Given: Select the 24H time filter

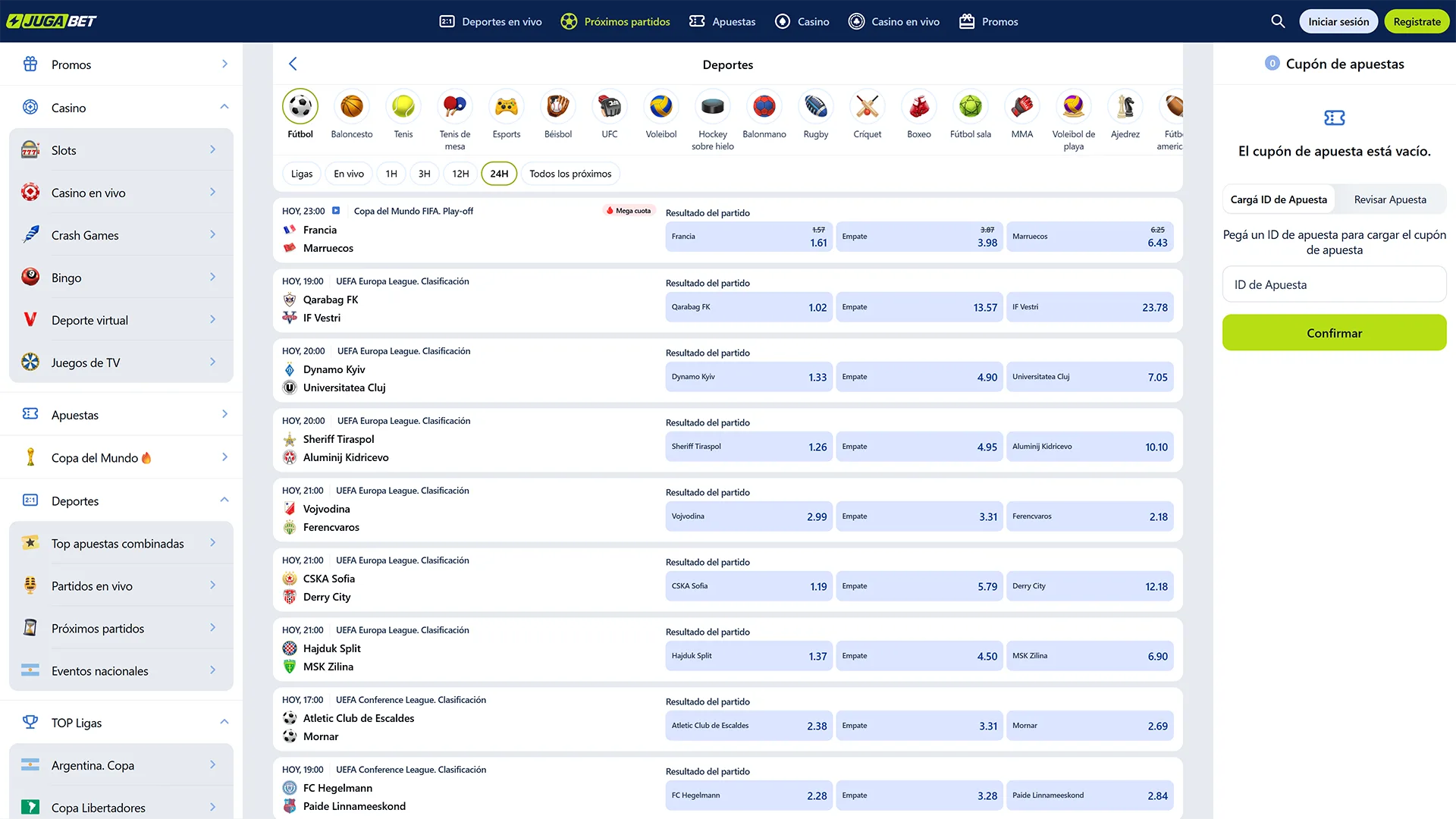Looking at the screenshot, I should (x=499, y=174).
